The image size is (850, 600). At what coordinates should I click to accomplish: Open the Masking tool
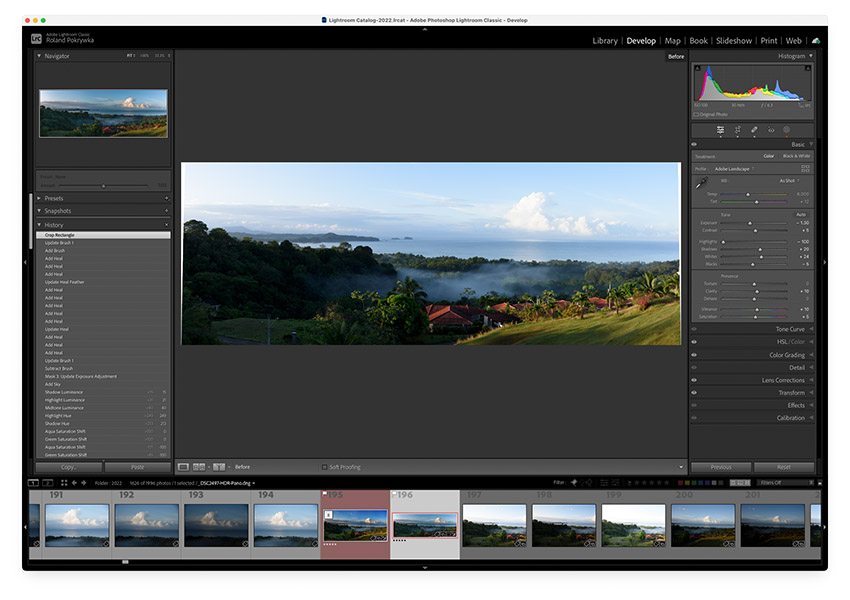[x=786, y=130]
